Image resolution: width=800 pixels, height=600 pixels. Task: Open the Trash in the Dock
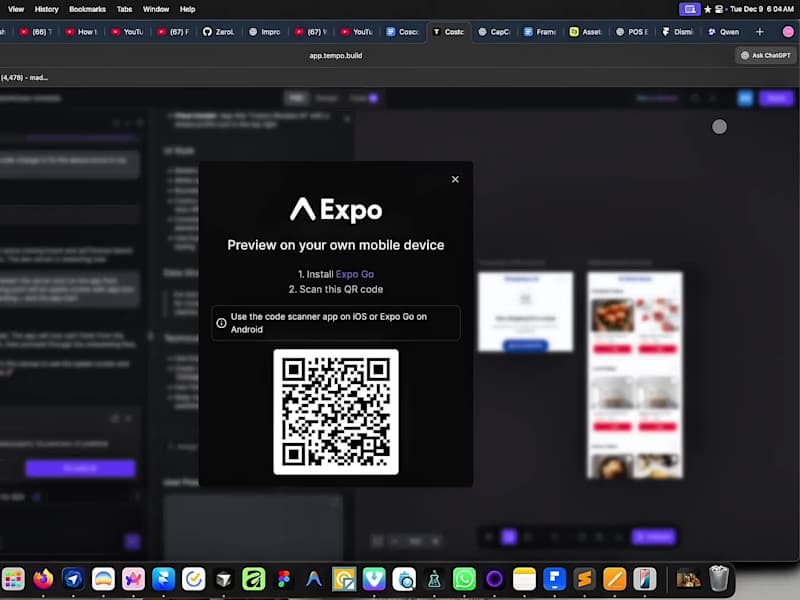tap(719, 578)
